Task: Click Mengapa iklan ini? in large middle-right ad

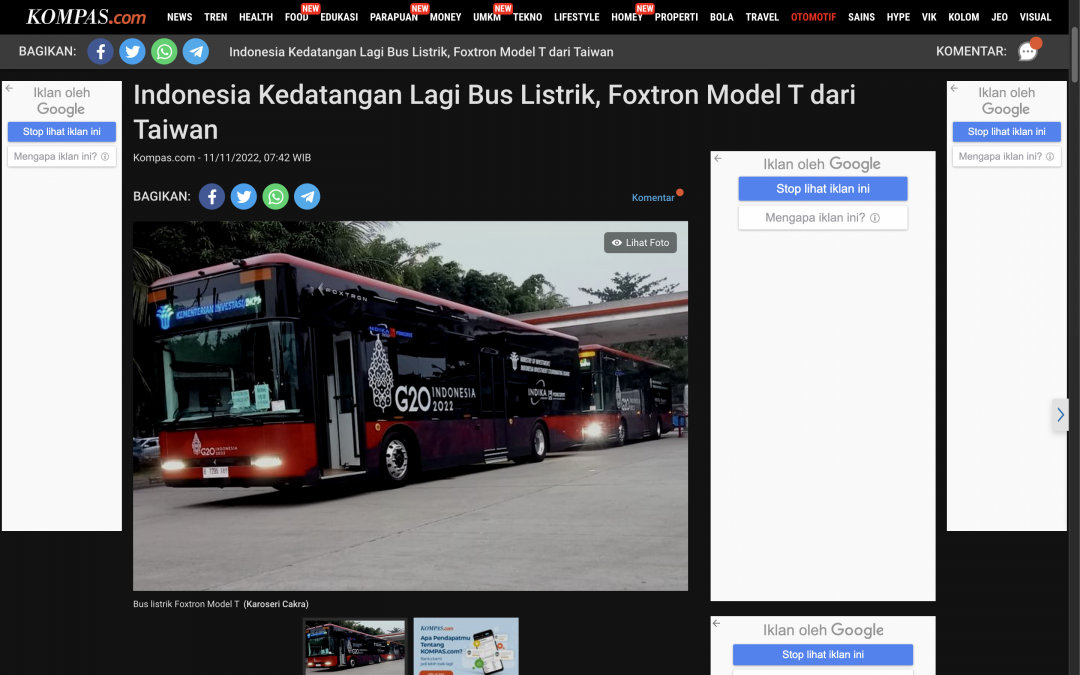Action: point(823,218)
